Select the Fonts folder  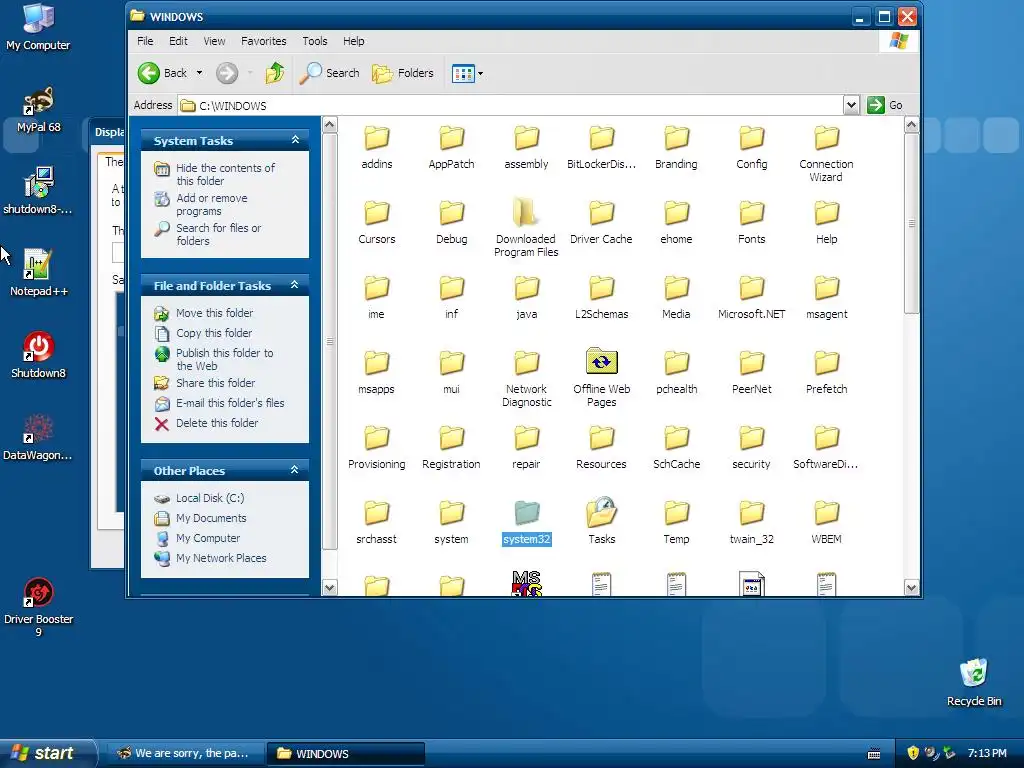752,223
